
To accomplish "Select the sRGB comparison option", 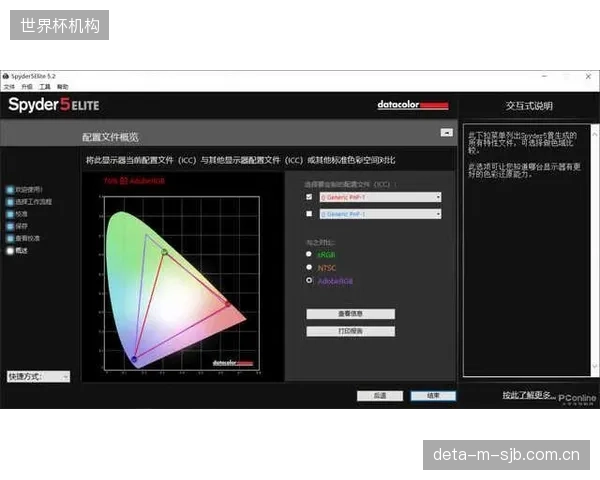I will click(309, 254).
